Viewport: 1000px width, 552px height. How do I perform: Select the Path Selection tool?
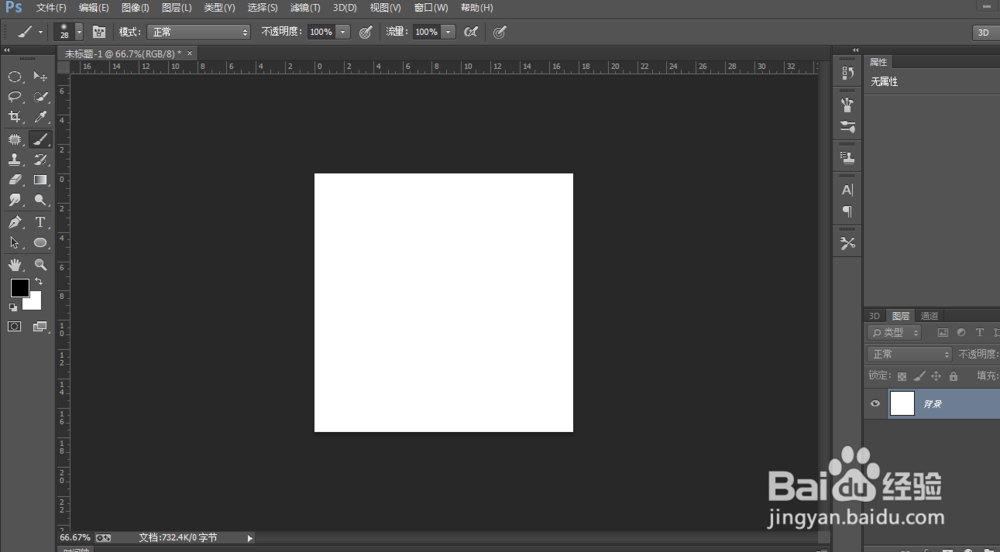click(15, 243)
